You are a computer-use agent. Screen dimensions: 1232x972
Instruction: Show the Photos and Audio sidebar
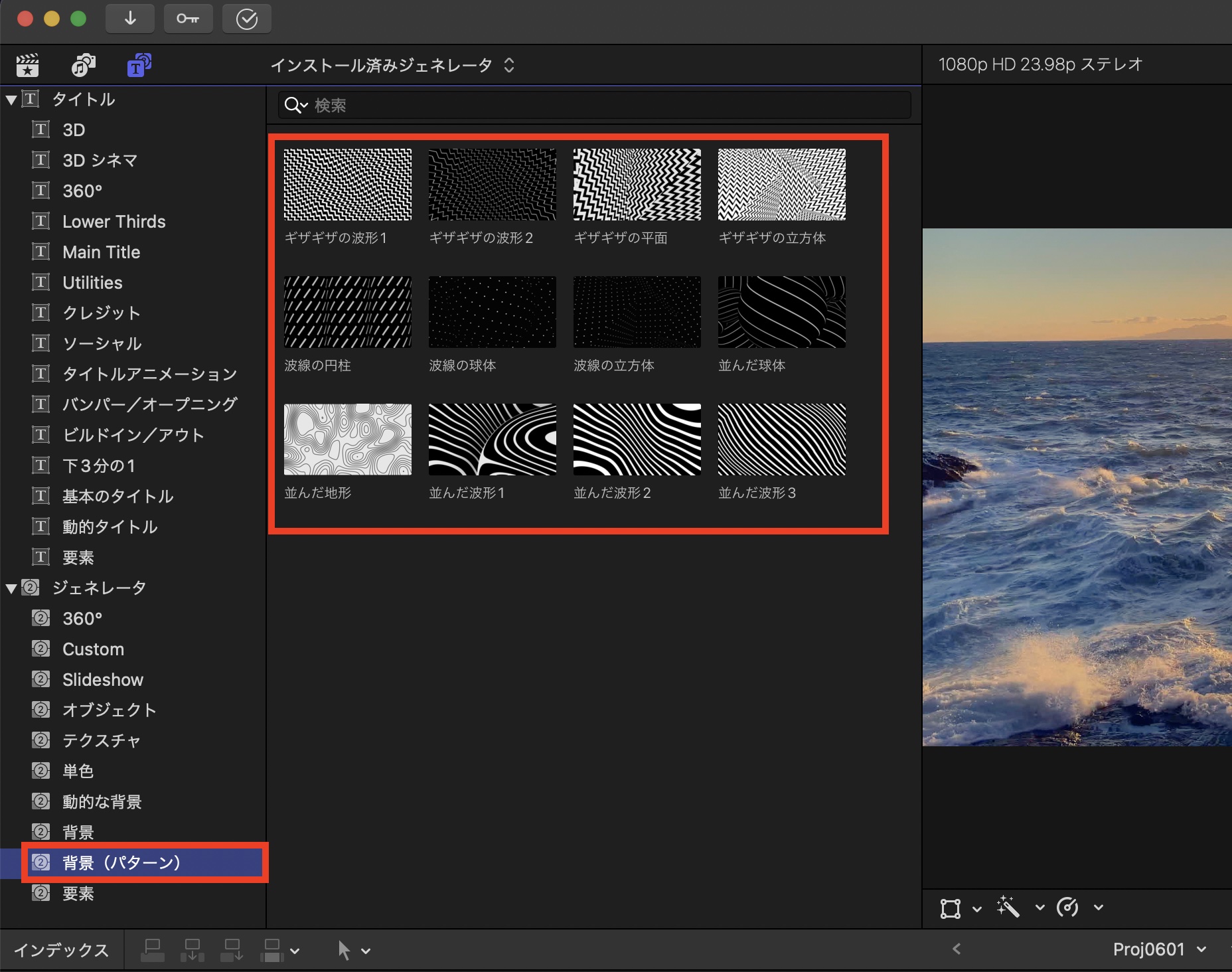click(x=83, y=65)
